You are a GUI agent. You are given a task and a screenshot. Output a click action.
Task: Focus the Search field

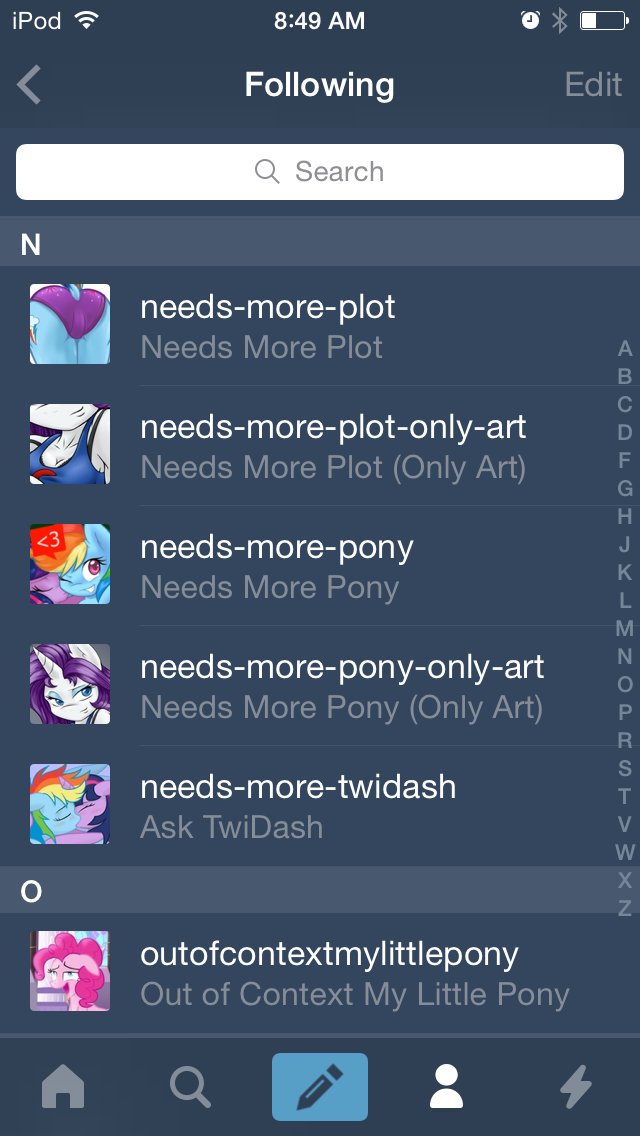320,172
